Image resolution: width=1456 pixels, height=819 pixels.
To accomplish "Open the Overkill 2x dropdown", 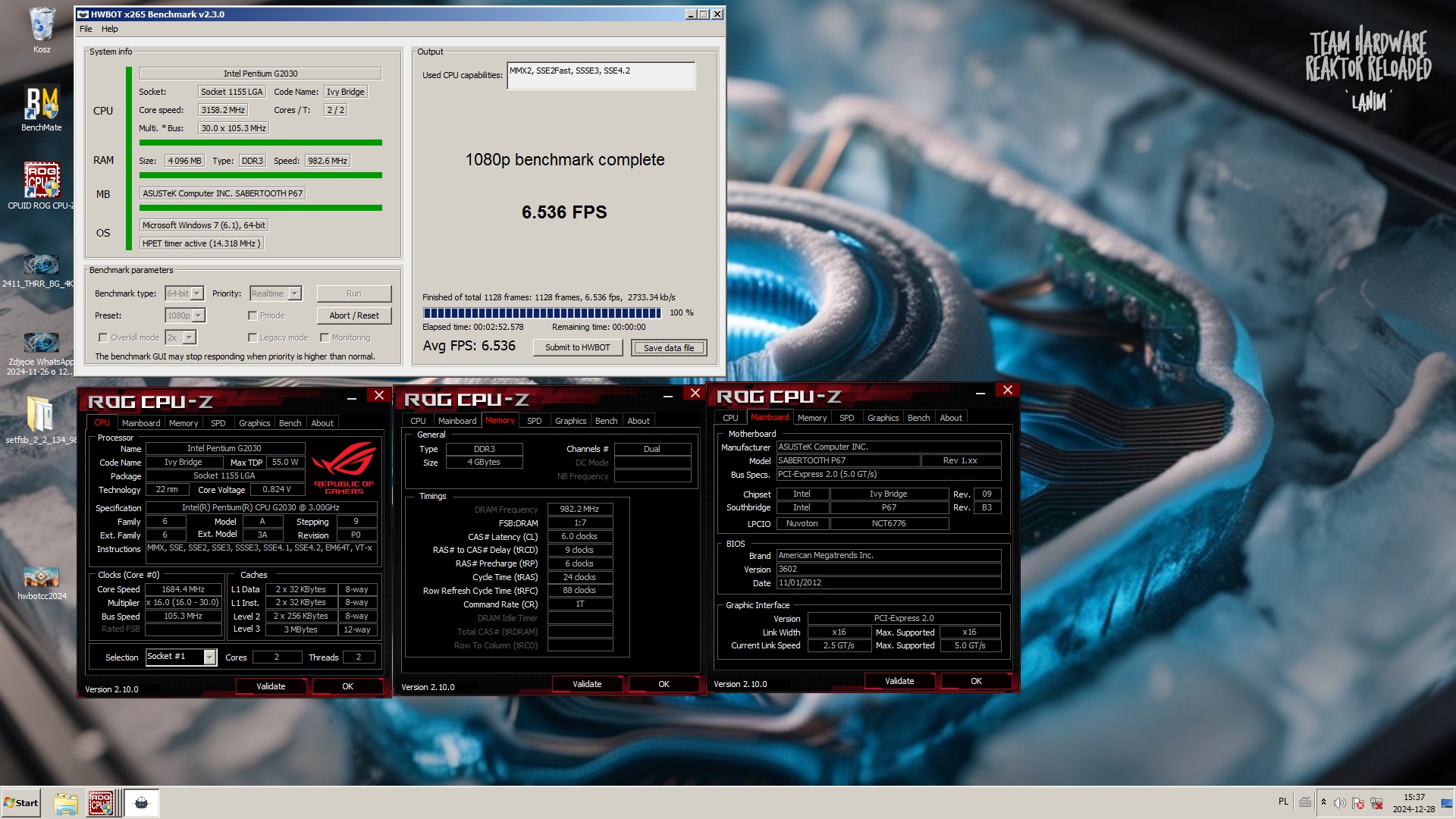I will click(180, 337).
